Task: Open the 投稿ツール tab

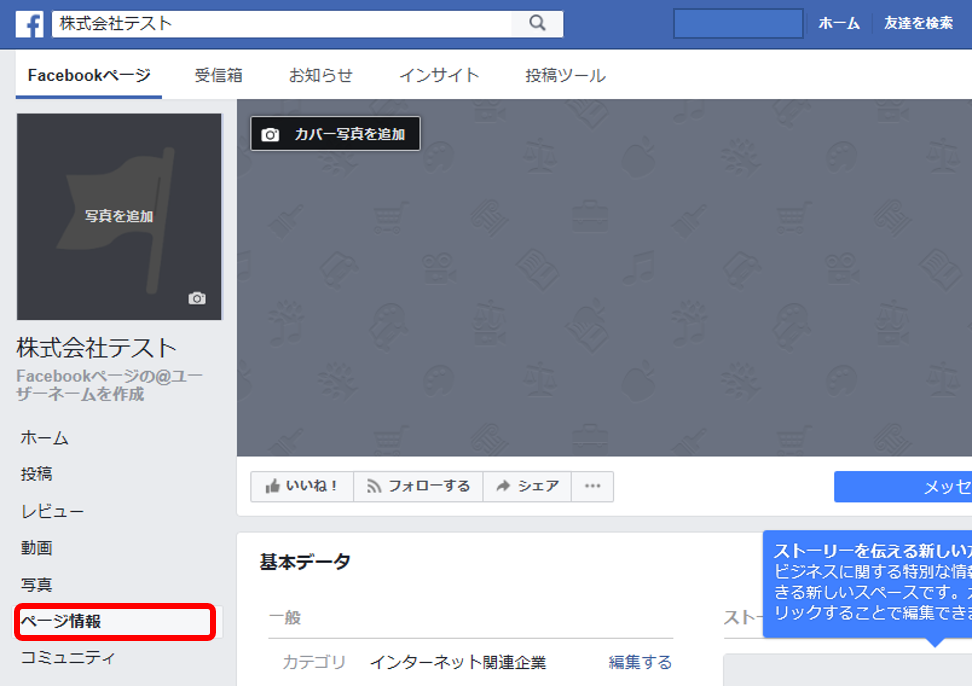Action: (565, 76)
